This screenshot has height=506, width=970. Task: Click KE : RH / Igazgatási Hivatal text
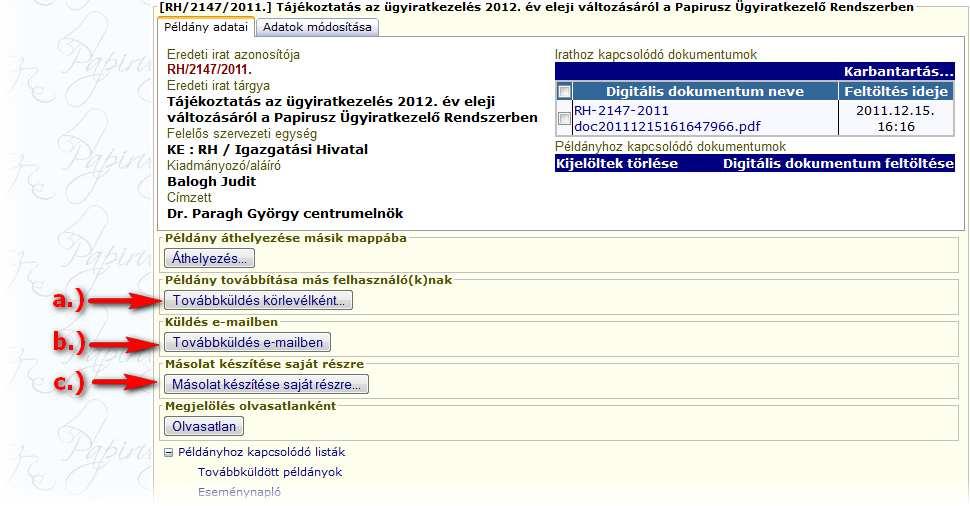tap(267, 150)
